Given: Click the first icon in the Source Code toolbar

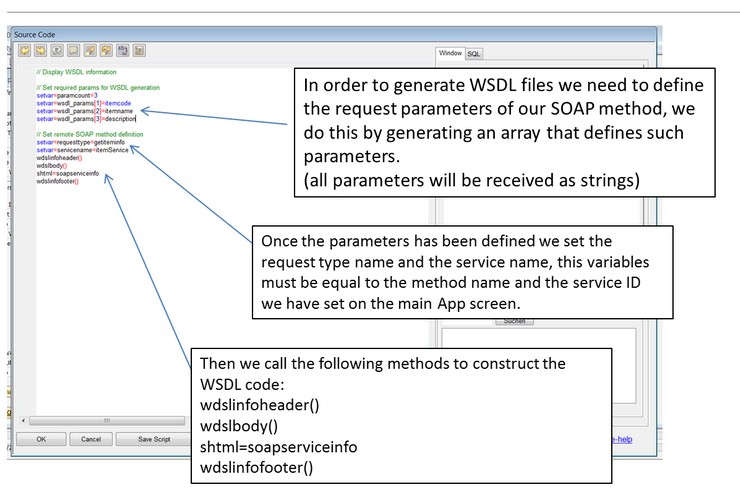Looking at the screenshot, I should pos(26,49).
